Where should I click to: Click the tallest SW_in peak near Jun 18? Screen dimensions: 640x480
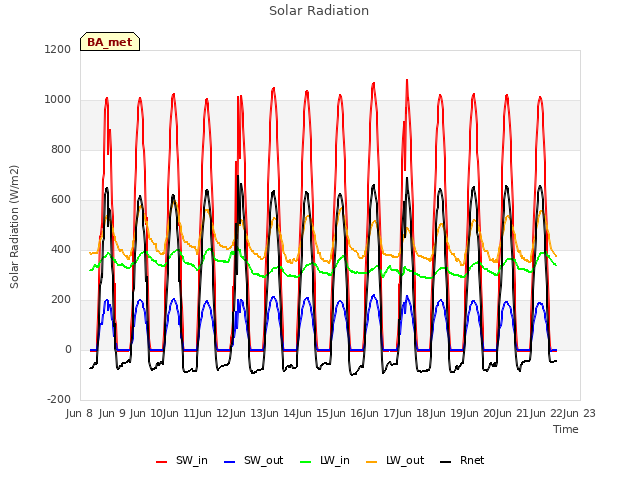coord(407,80)
